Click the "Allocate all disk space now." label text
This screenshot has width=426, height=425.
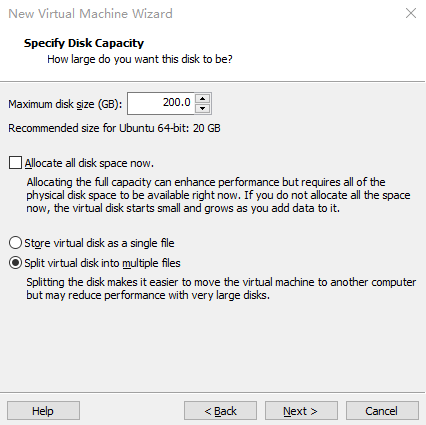pyautogui.click(x=89, y=163)
